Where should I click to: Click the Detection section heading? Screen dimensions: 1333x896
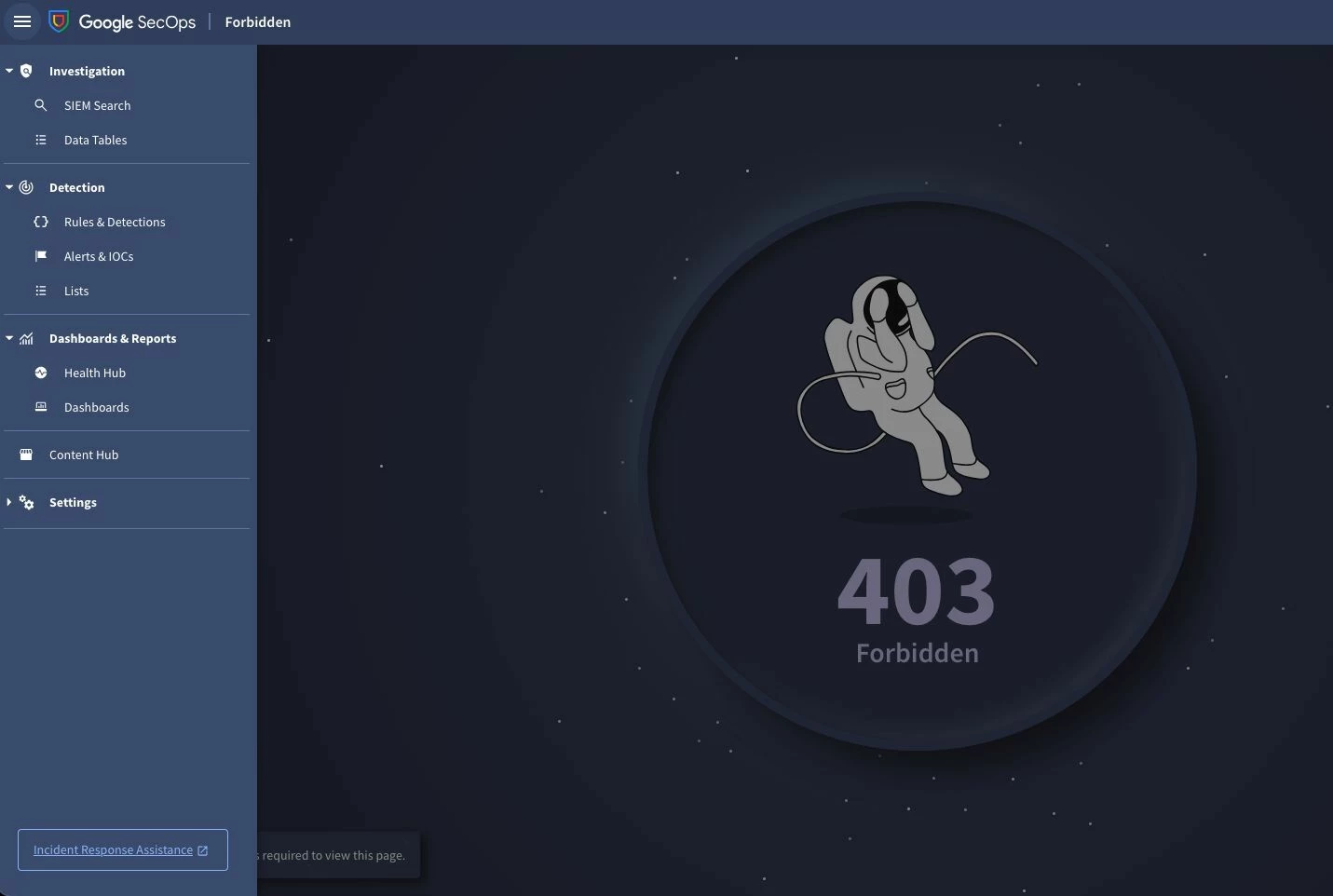76,187
